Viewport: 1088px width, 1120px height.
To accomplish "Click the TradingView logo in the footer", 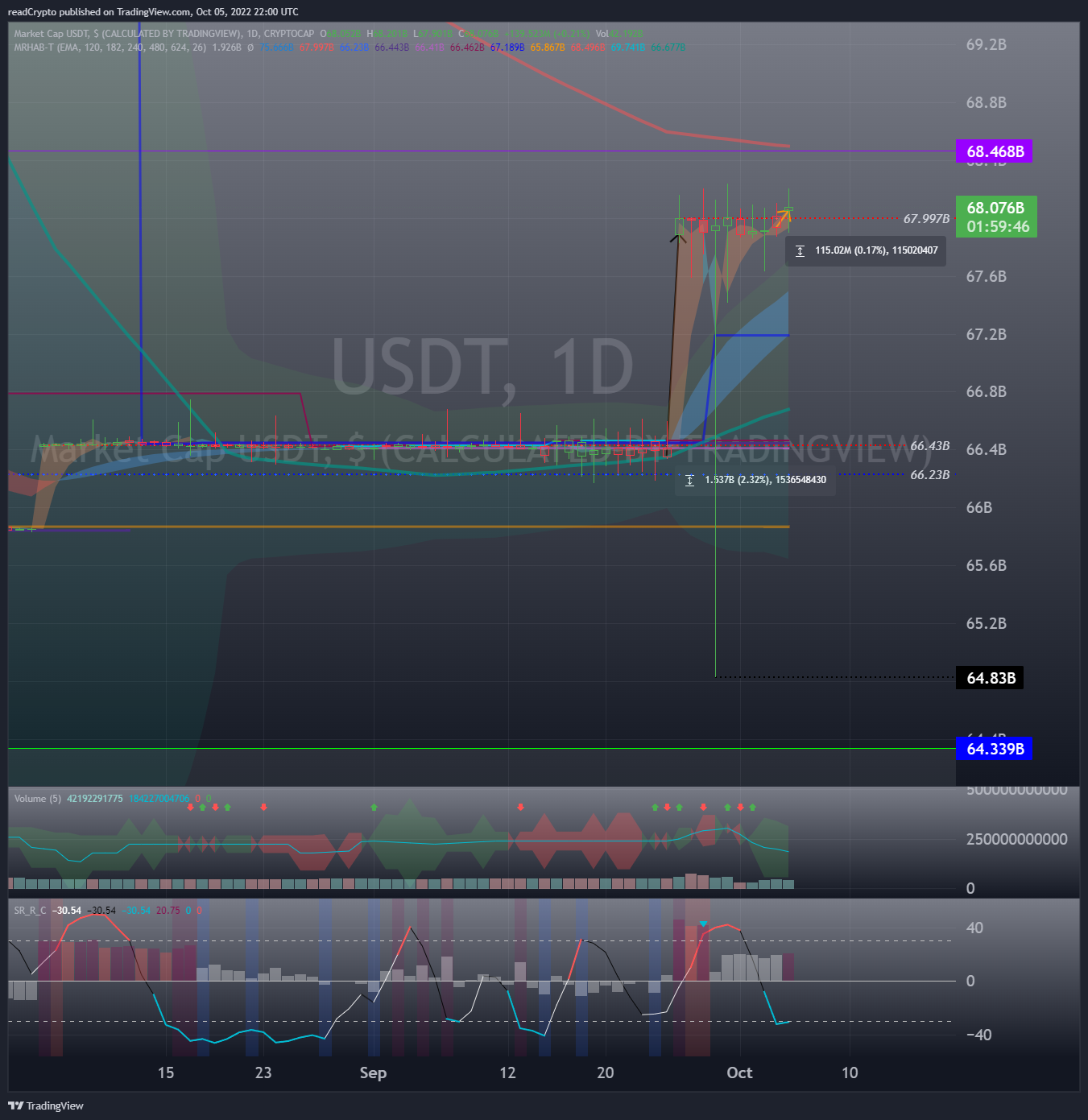I will [x=46, y=1106].
